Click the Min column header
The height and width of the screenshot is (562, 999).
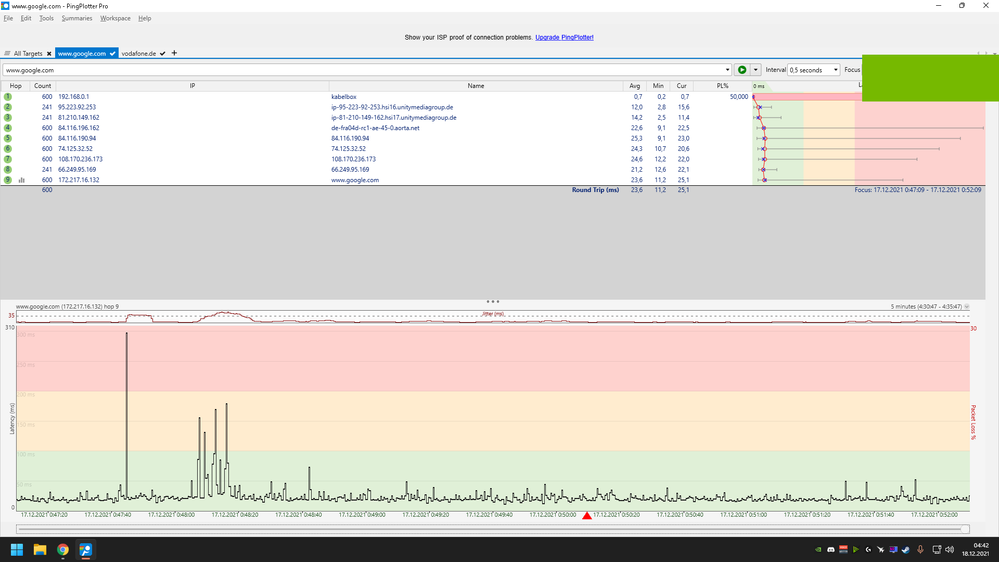point(658,86)
